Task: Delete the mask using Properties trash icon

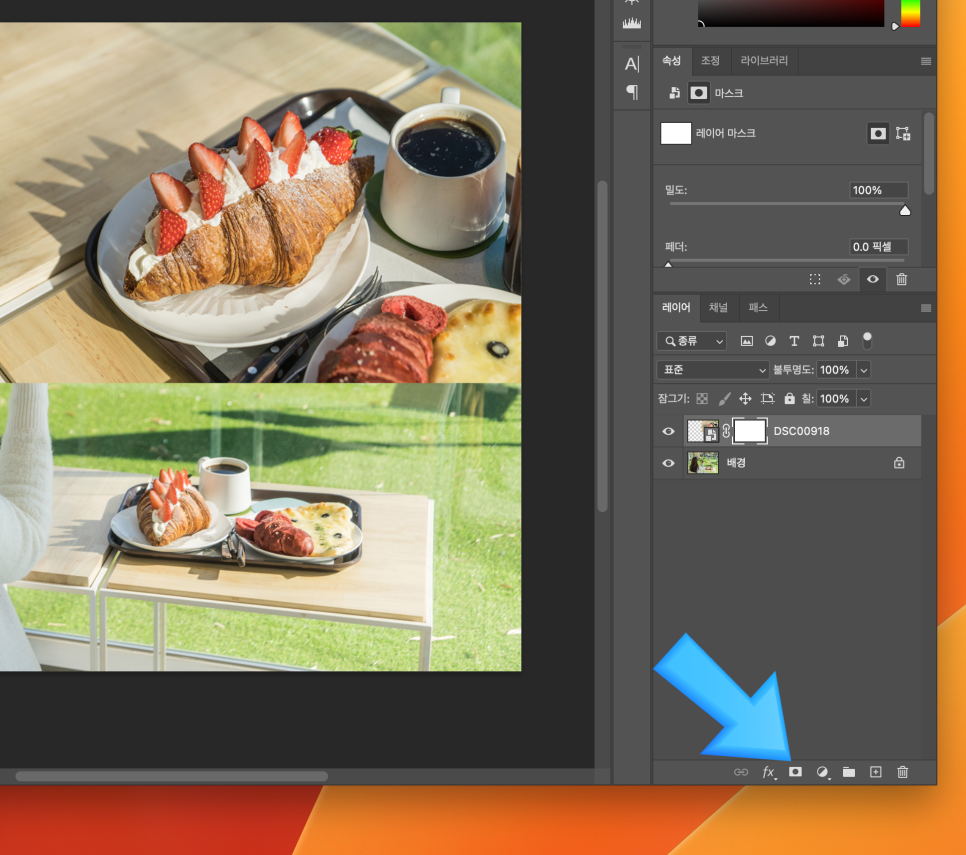Action: [x=901, y=280]
